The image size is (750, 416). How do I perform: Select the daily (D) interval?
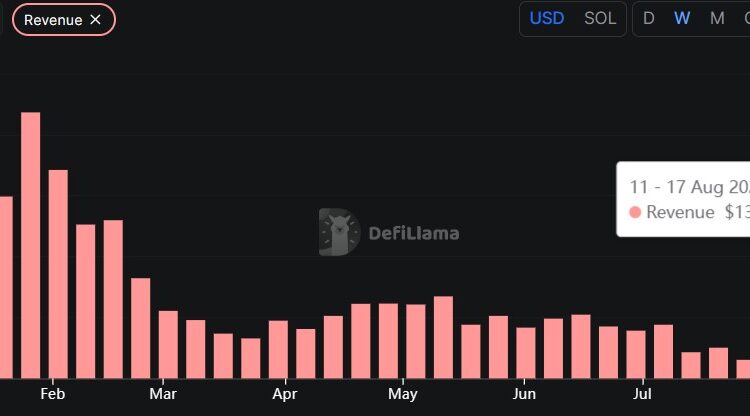point(649,19)
